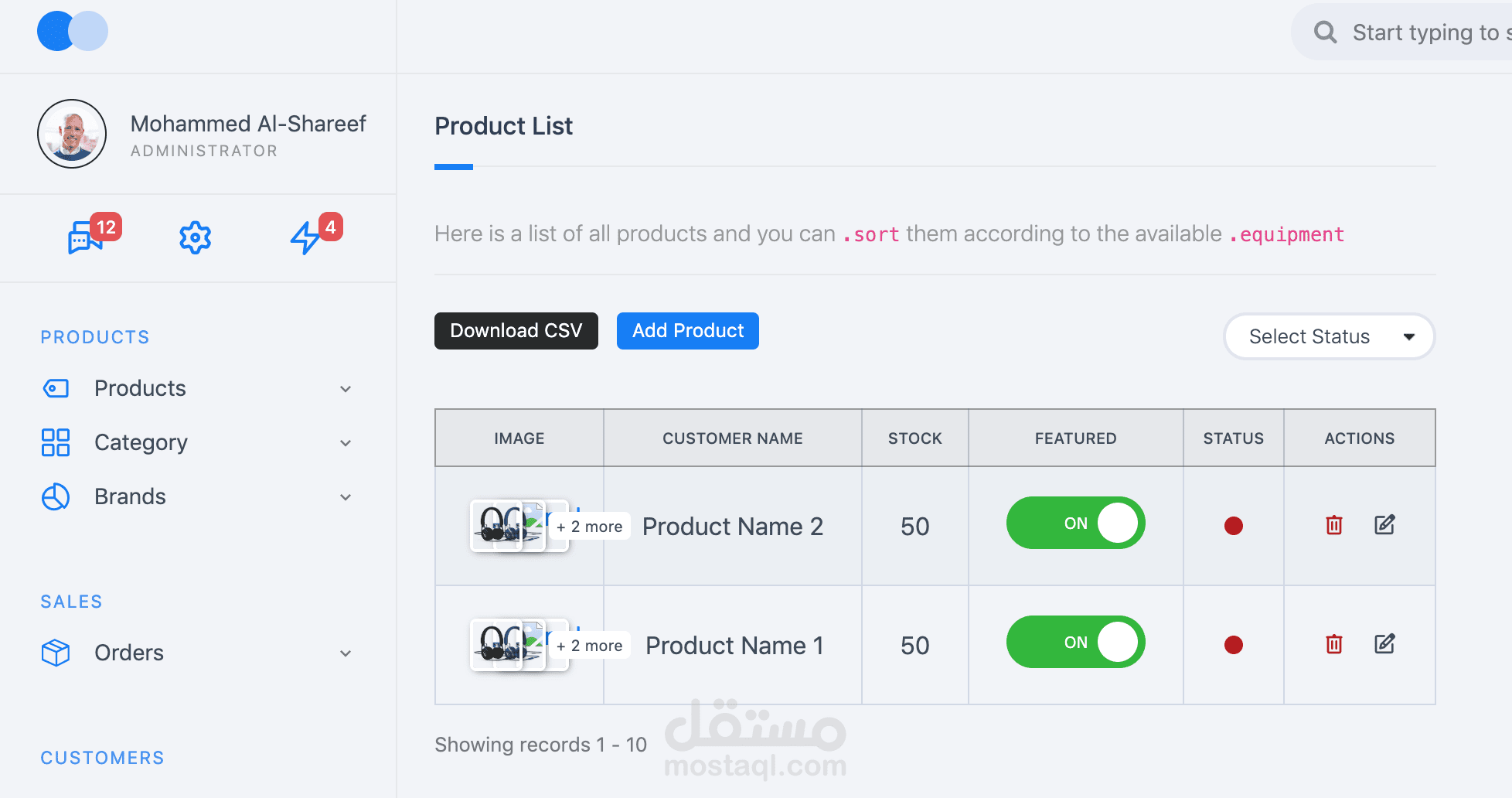
Task: Click the red status dot for Product Name 2
Action: (1233, 526)
